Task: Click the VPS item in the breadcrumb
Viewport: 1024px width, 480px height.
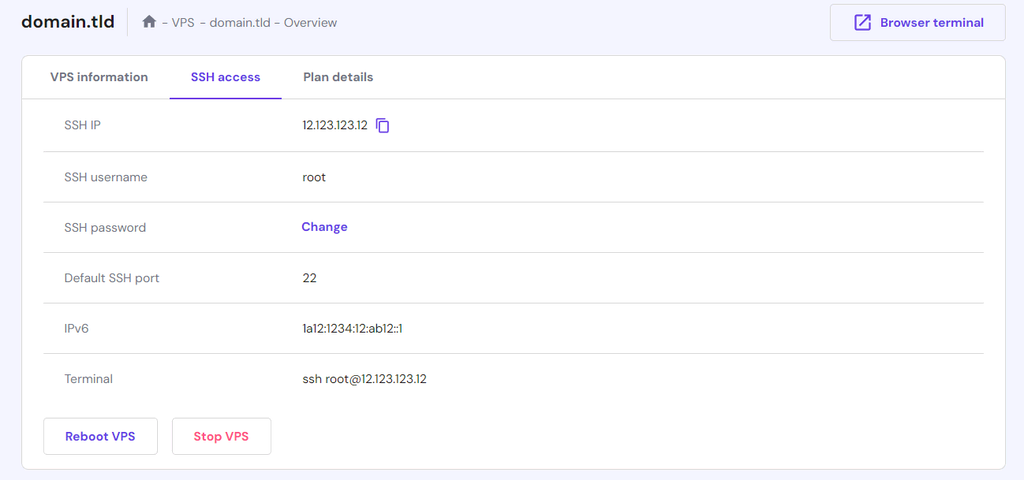Action: click(184, 23)
